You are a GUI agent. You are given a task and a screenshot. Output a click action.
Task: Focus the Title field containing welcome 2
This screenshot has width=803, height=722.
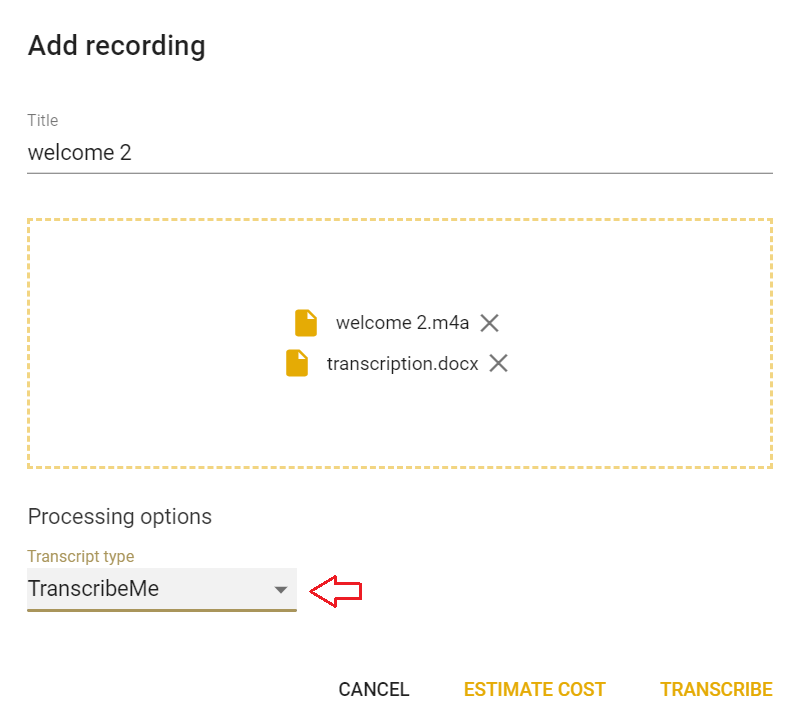point(400,153)
